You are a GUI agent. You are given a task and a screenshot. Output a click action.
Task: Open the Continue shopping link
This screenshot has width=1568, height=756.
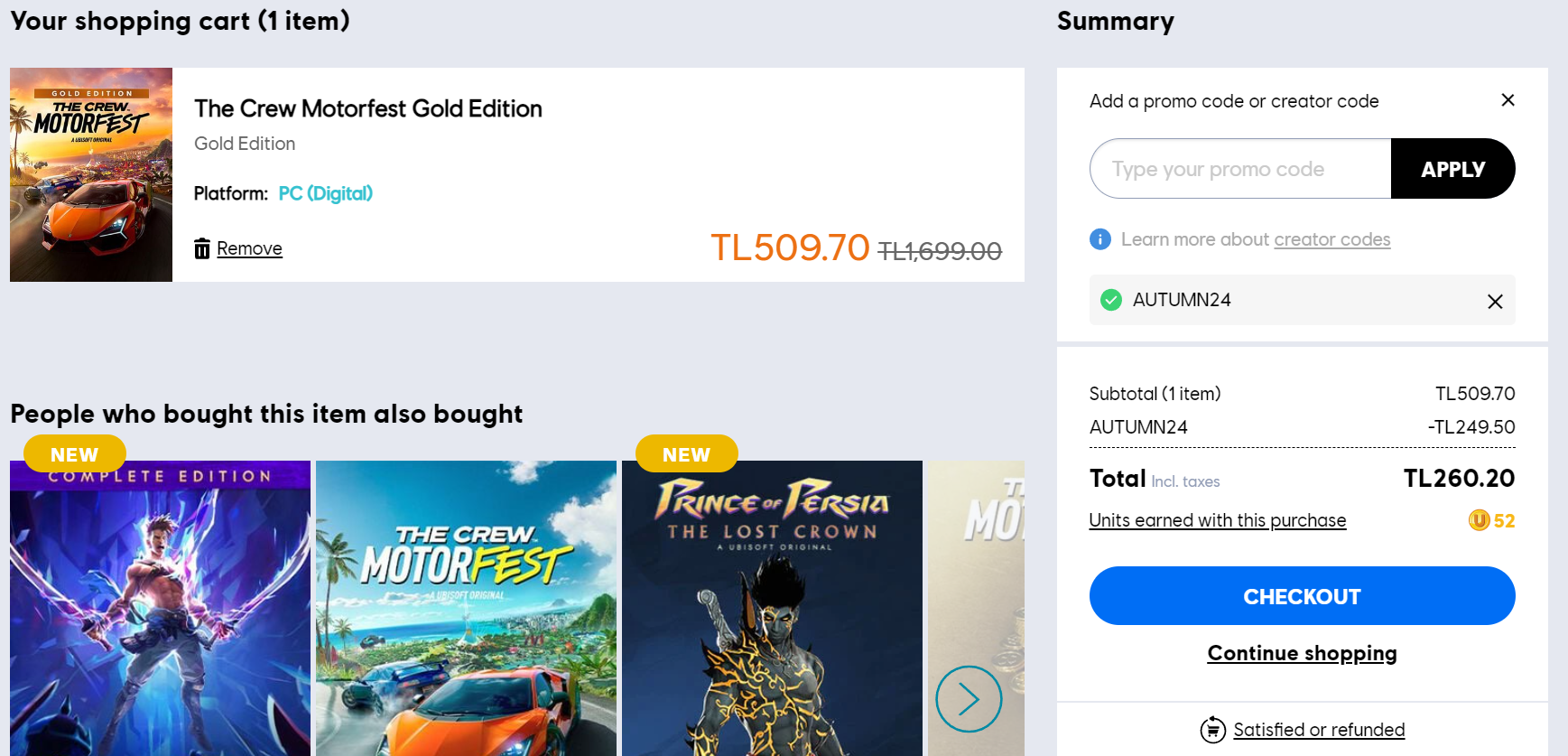click(1302, 653)
